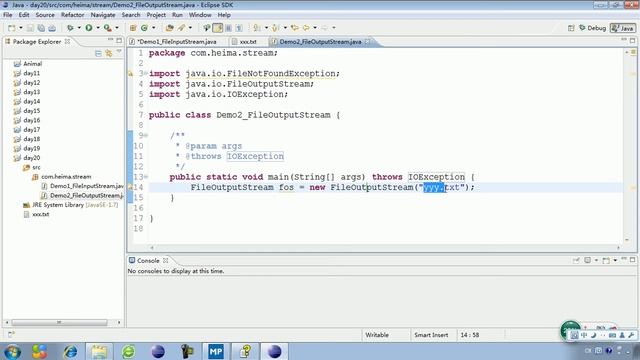Start debugging with the bug icon
The image size is (640, 360).
(70, 28)
